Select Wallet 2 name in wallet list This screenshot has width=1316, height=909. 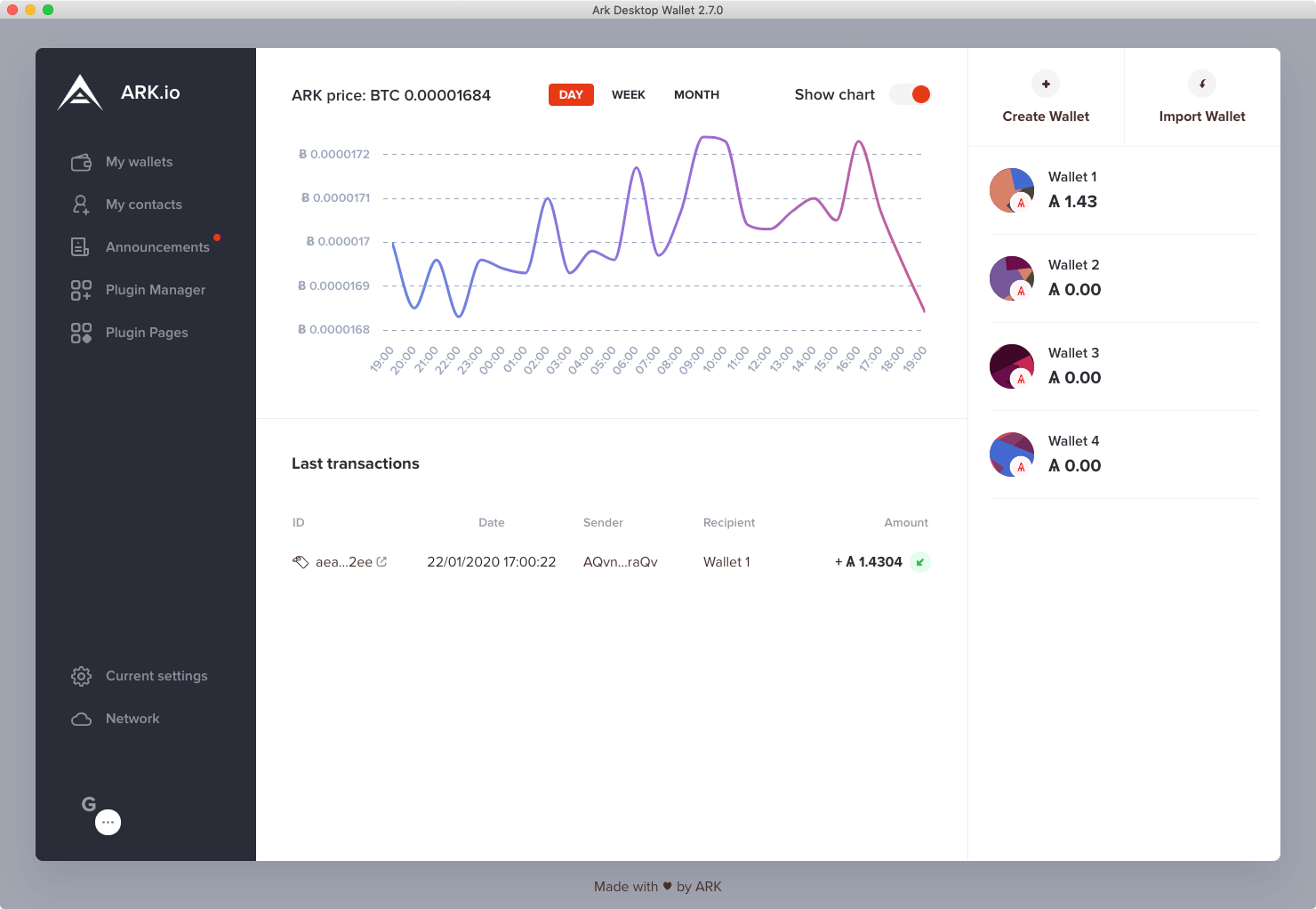click(x=1073, y=265)
